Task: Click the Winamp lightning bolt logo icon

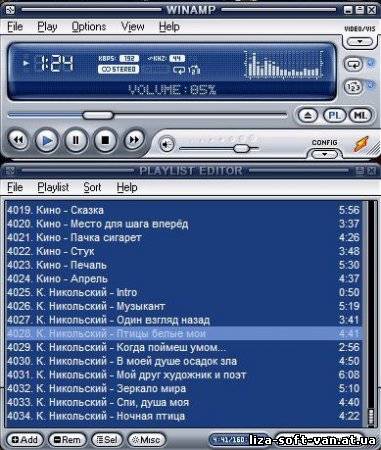Action: point(361,145)
